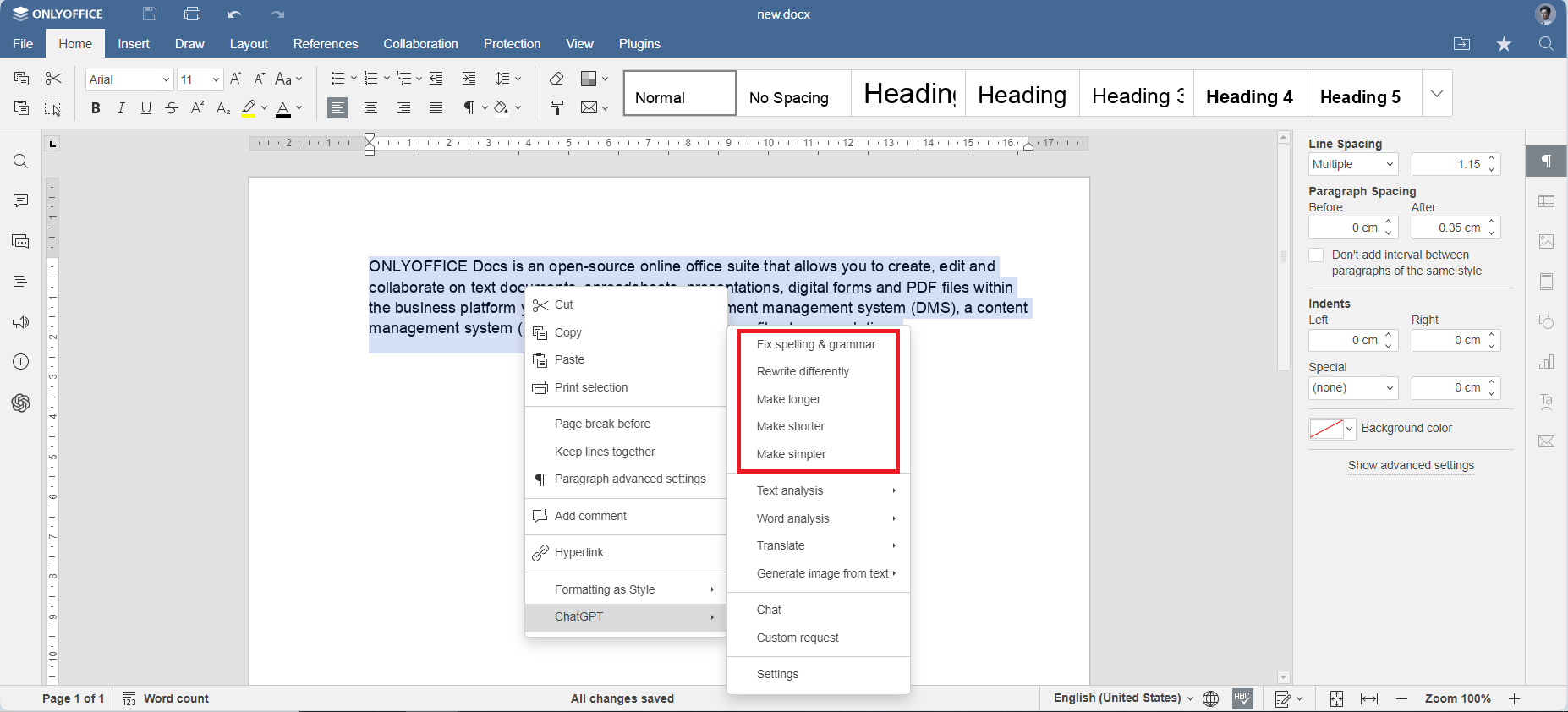Viewport: 1568px width, 712px height.
Task: Select Copy in context menu
Action: coord(626,332)
